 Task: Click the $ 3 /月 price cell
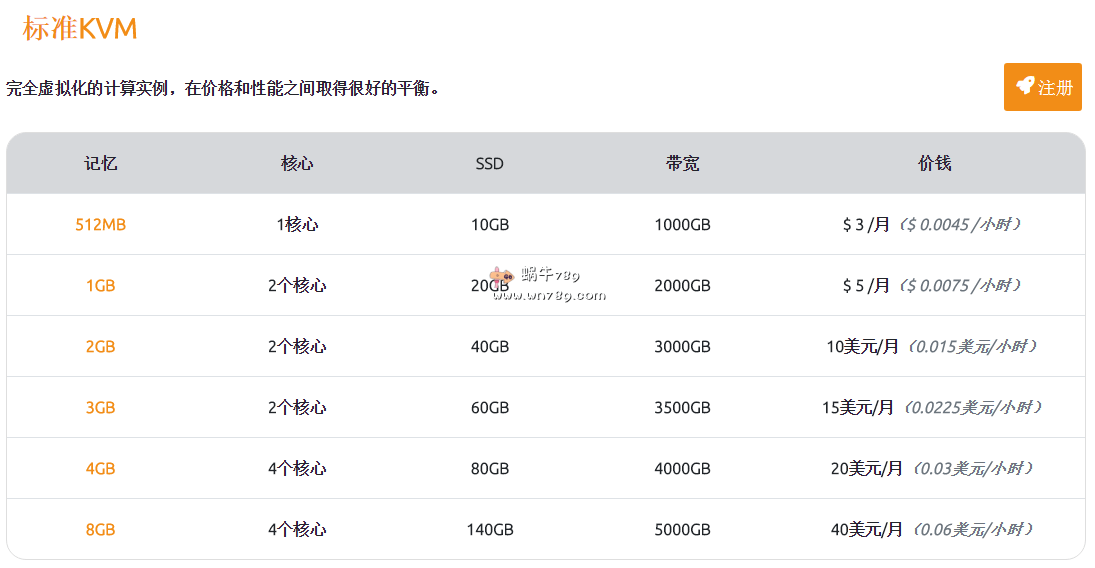[x=866, y=225]
